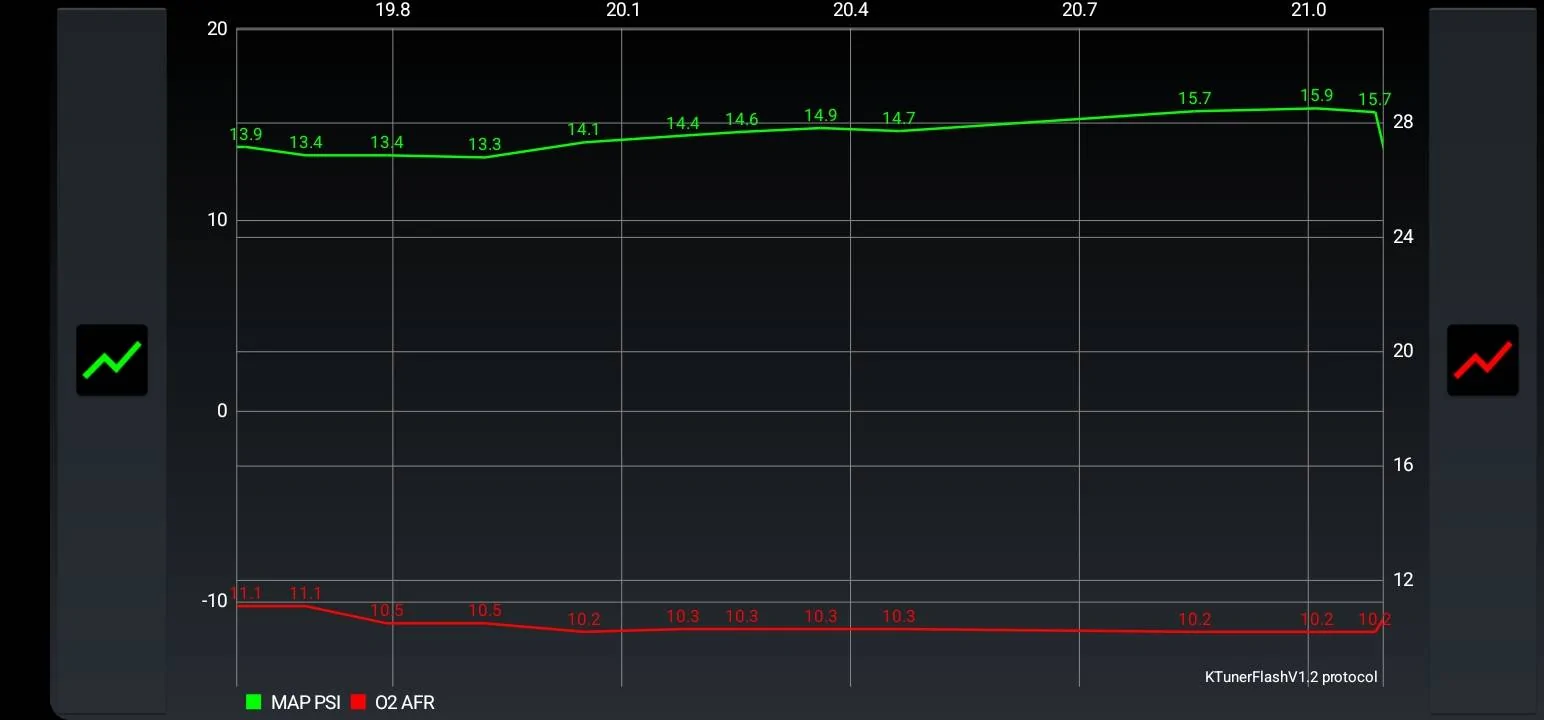The image size is (1544, 720).
Task: Click the green MAP PSI legend square
Action: (253, 703)
